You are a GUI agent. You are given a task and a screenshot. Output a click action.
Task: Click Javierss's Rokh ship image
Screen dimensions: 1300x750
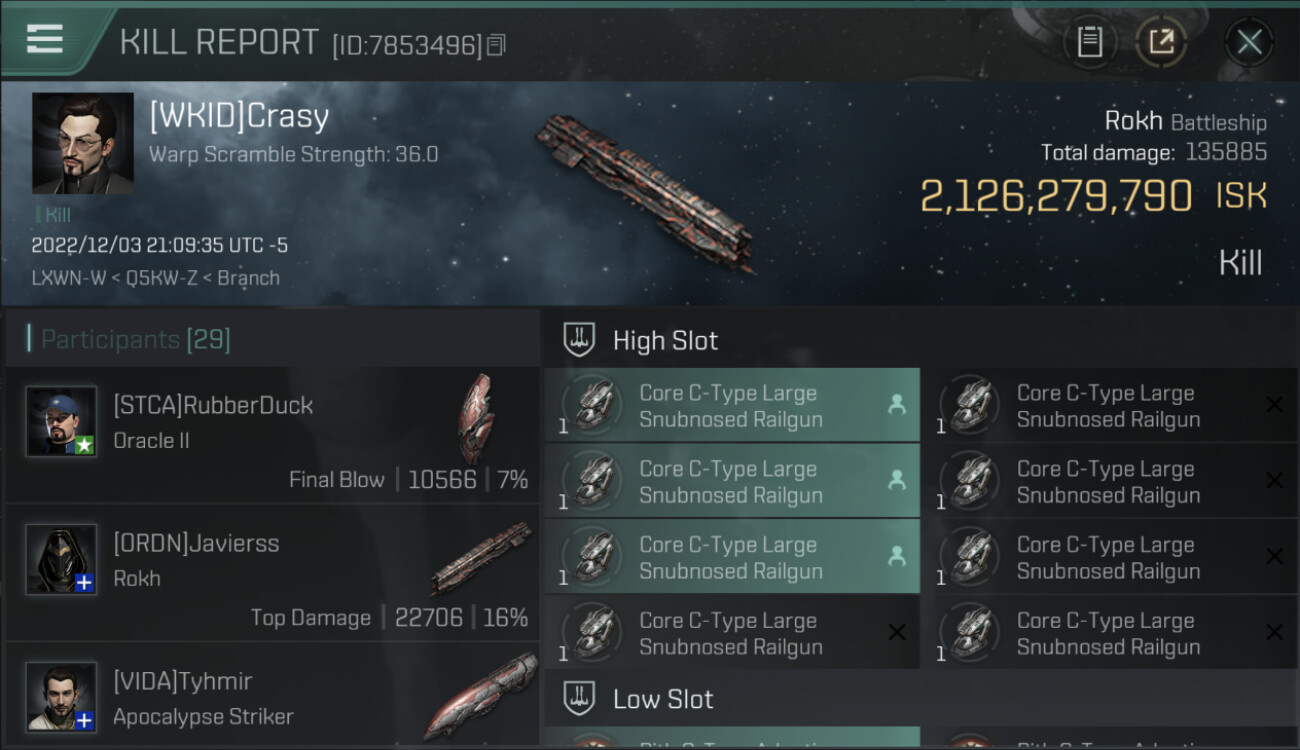(x=480, y=558)
